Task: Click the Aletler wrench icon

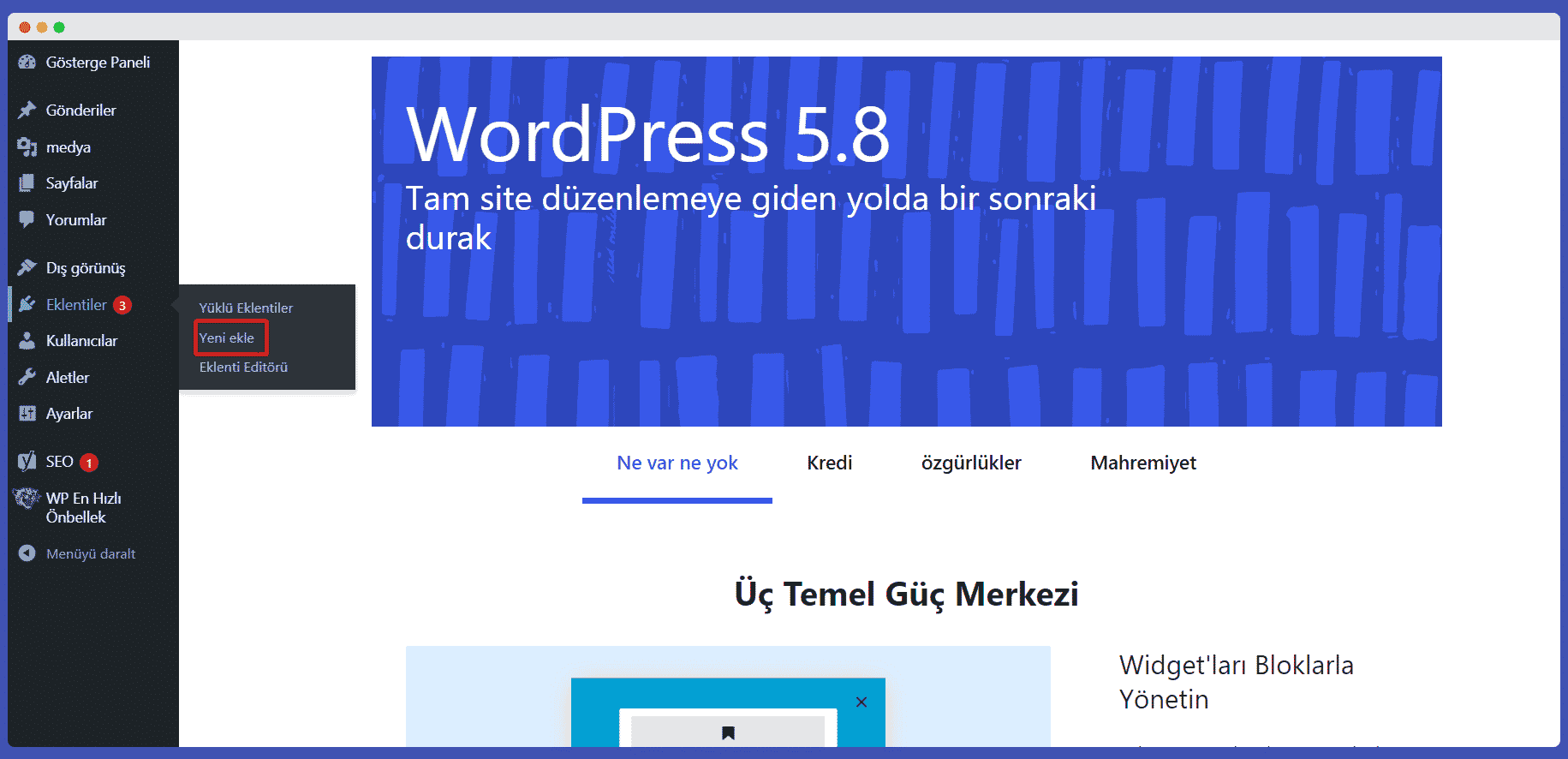Action: 27,378
